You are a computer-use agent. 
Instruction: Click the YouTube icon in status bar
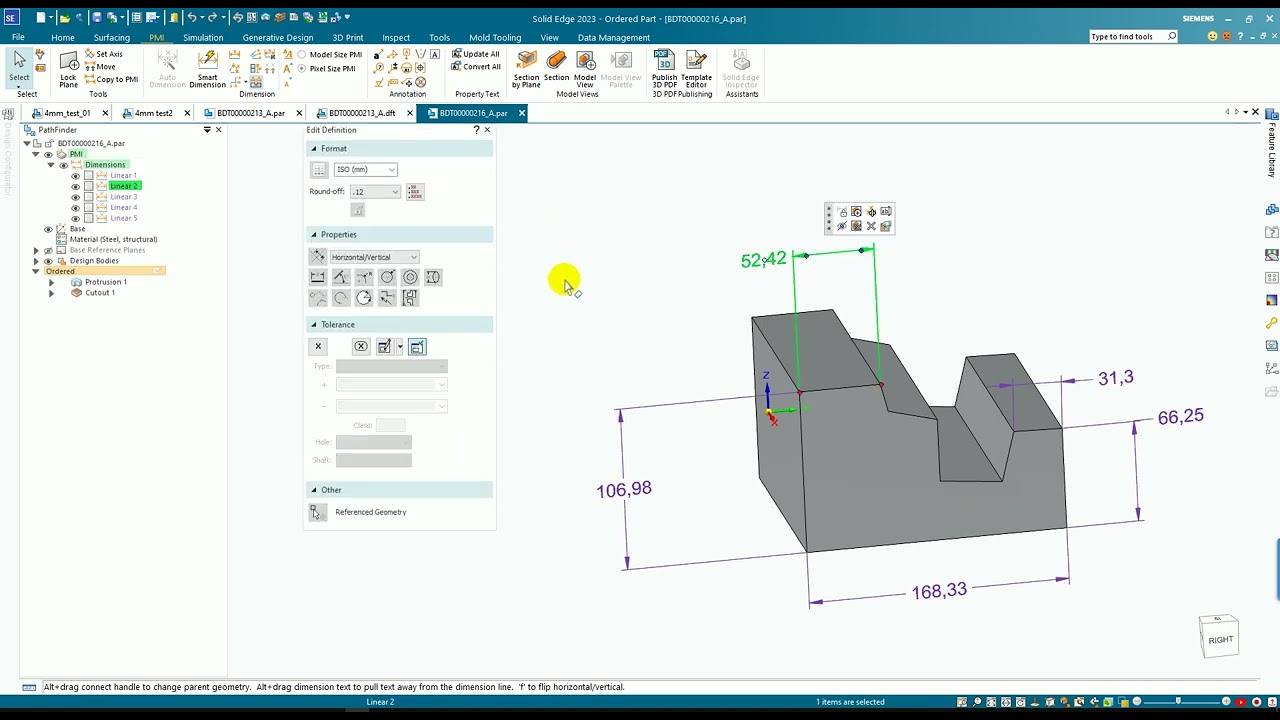1240,702
